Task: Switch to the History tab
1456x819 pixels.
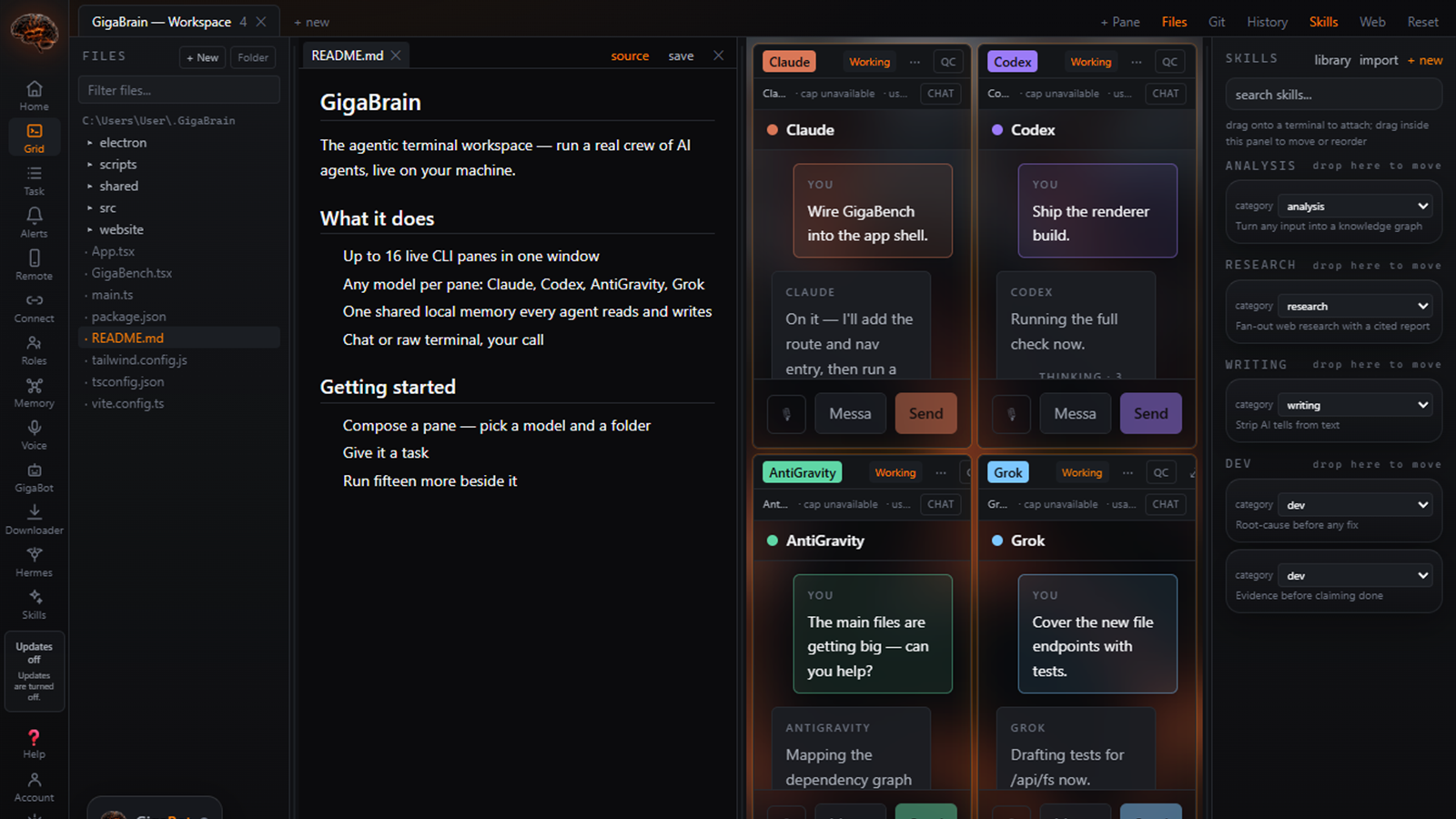Action: click(1267, 22)
